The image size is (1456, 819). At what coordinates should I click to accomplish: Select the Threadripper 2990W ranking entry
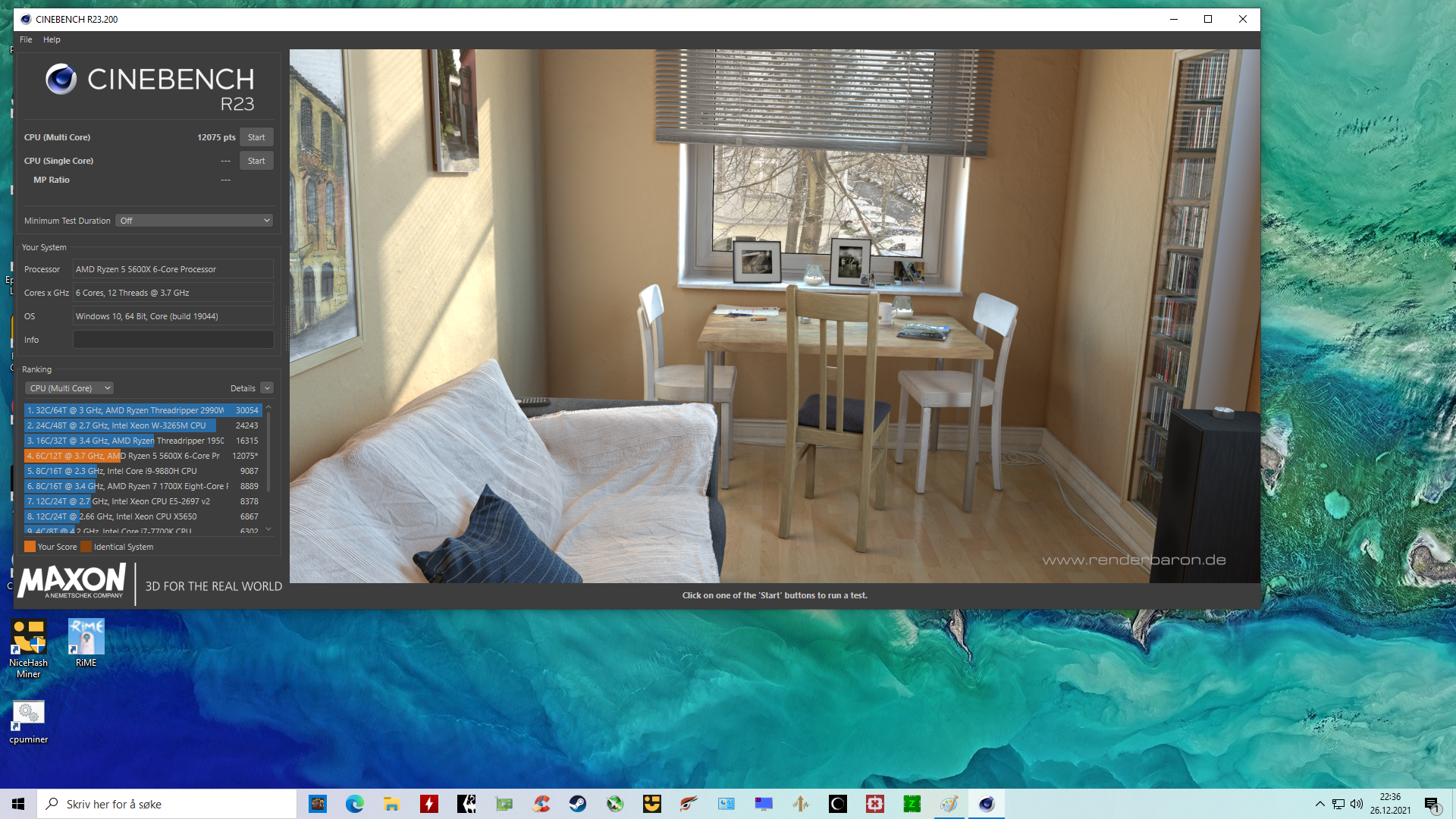pos(143,410)
